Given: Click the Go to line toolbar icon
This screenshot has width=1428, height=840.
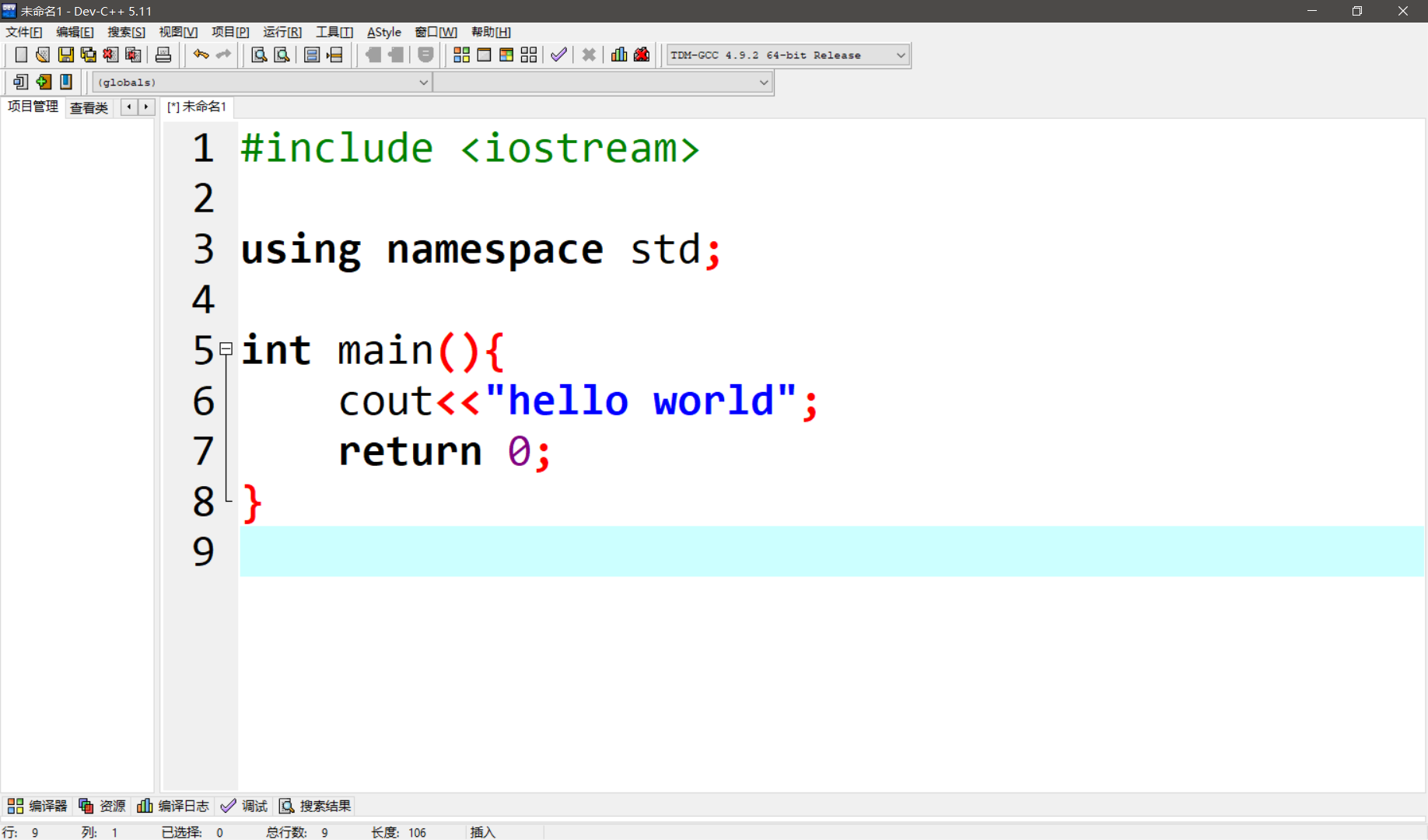Looking at the screenshot, I should click(x=334, y=54).
